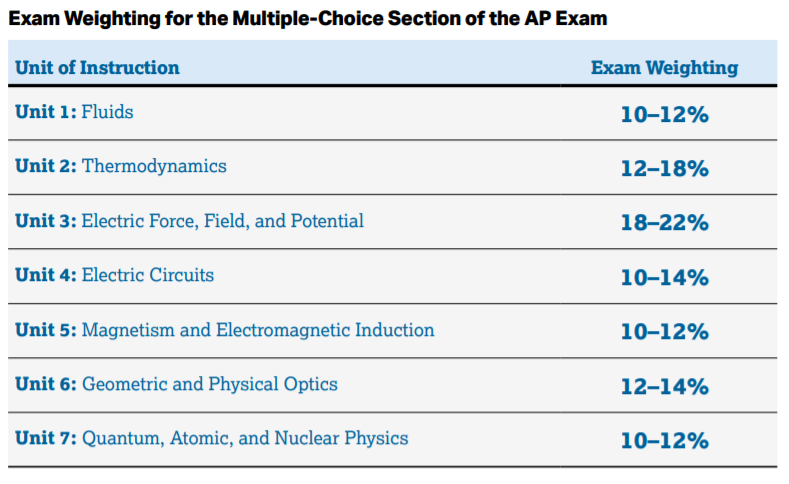This screenshot has width=789, height=484.
Task: Click the word "Thermodynamics" in the table
Action: (x=154, y=166)
